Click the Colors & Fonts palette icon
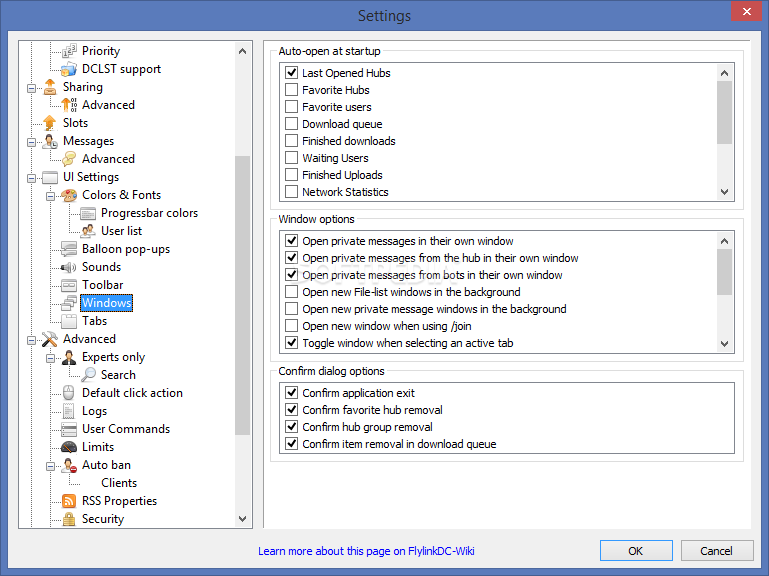Viewport: 769px width, 576px height. [69, 195]
